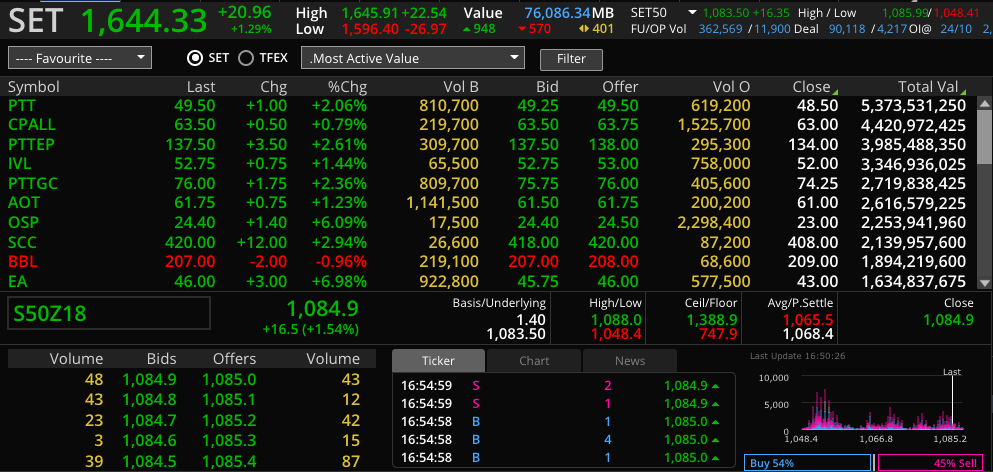The width and height of the screenshot is (993, 472).
Task: Sort by the Vol O column header
Action: (731, 87)
